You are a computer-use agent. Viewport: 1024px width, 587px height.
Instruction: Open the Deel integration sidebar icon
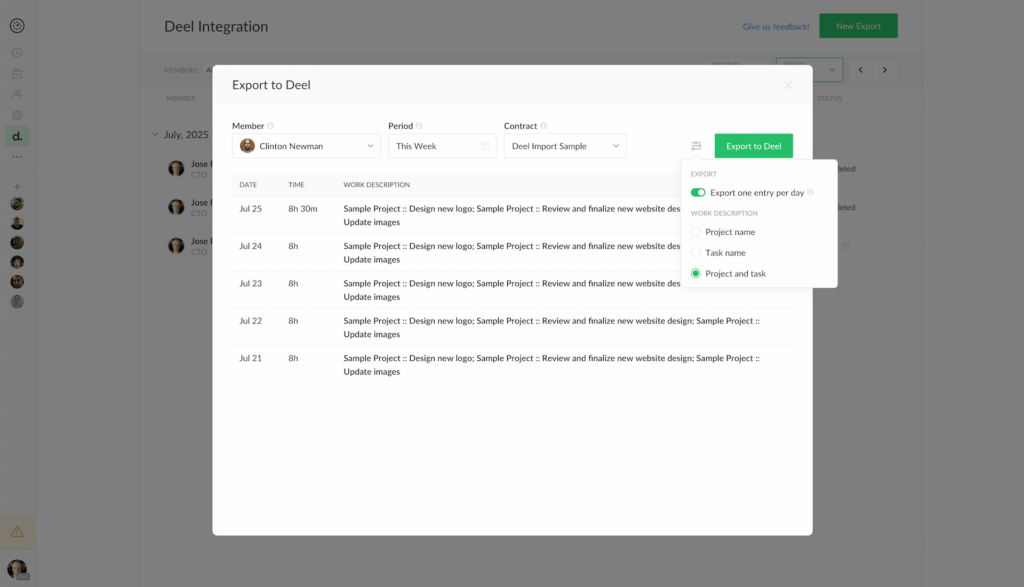(x=17, y=136)
